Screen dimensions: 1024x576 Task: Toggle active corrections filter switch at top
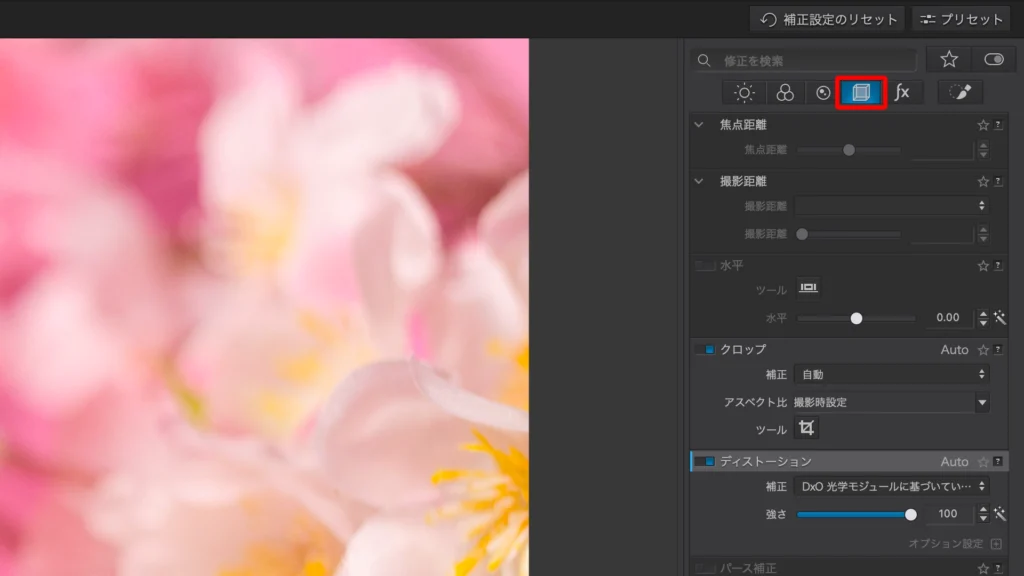tap(993, 60)
